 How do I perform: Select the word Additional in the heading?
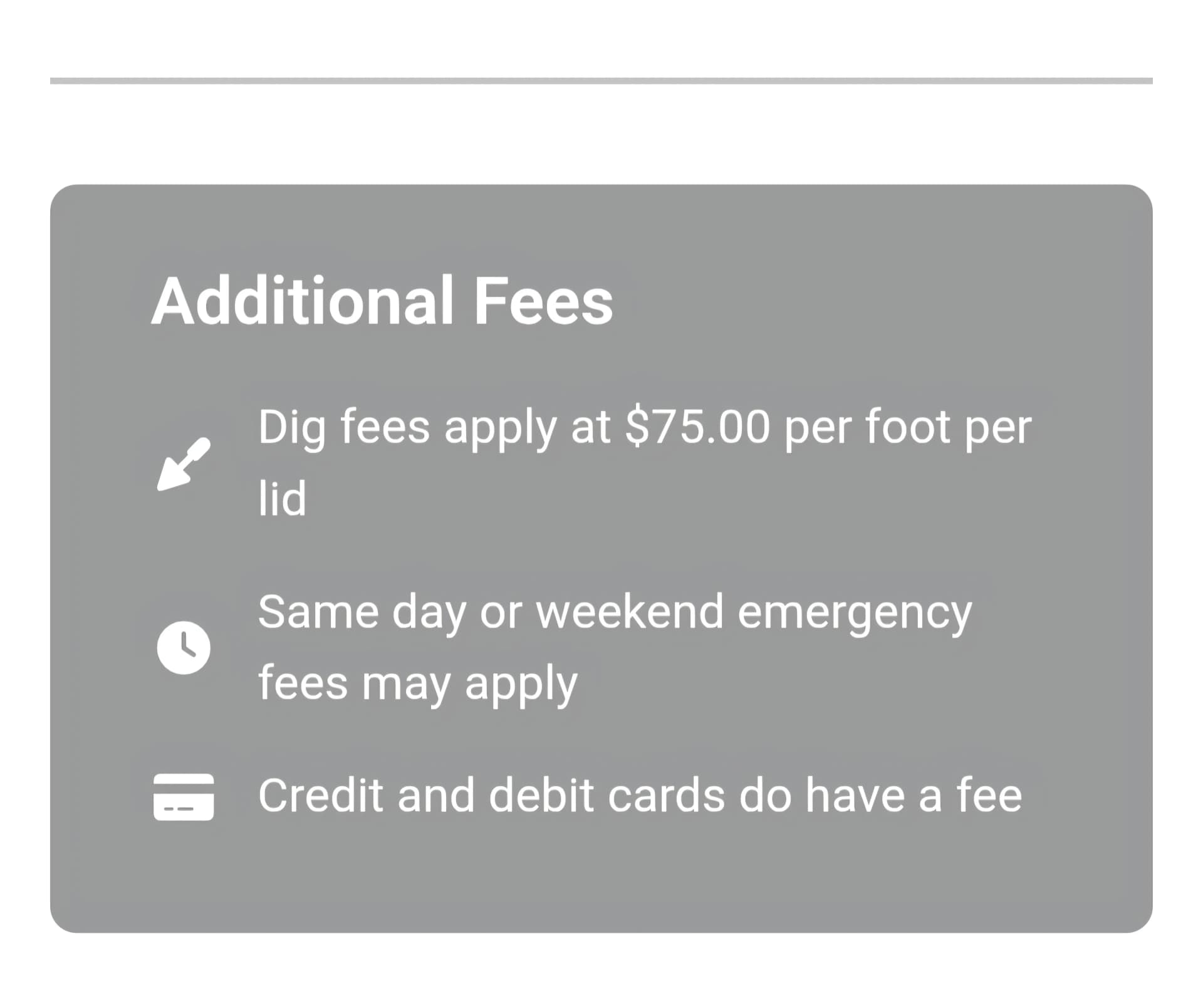coord(302,301)
